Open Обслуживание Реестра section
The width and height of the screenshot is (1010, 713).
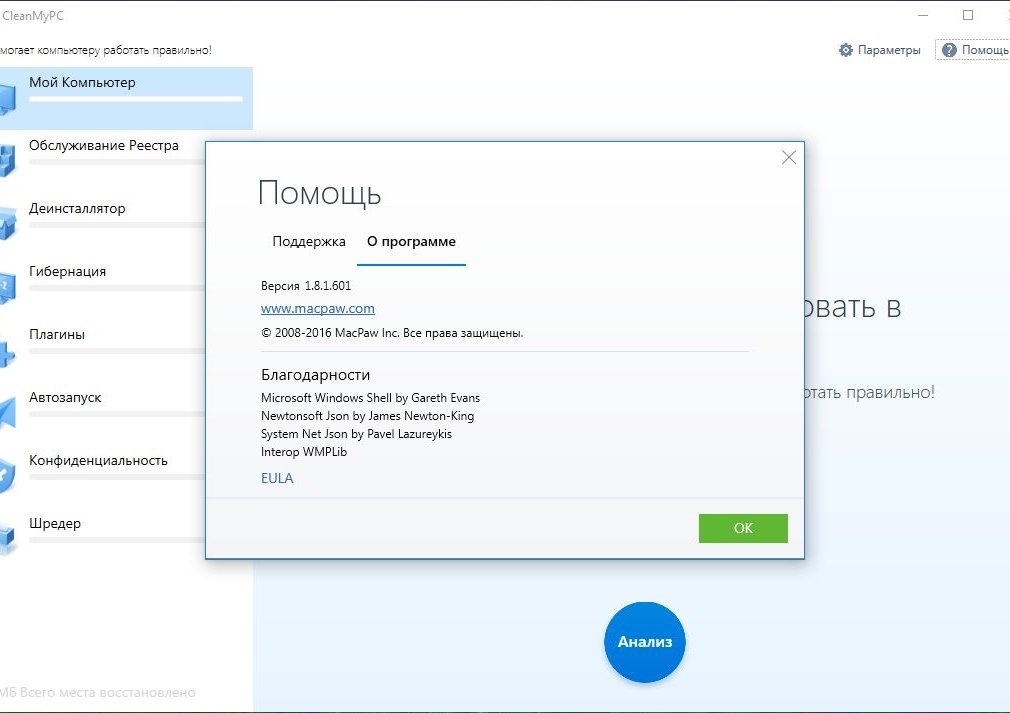click(104, 146)
